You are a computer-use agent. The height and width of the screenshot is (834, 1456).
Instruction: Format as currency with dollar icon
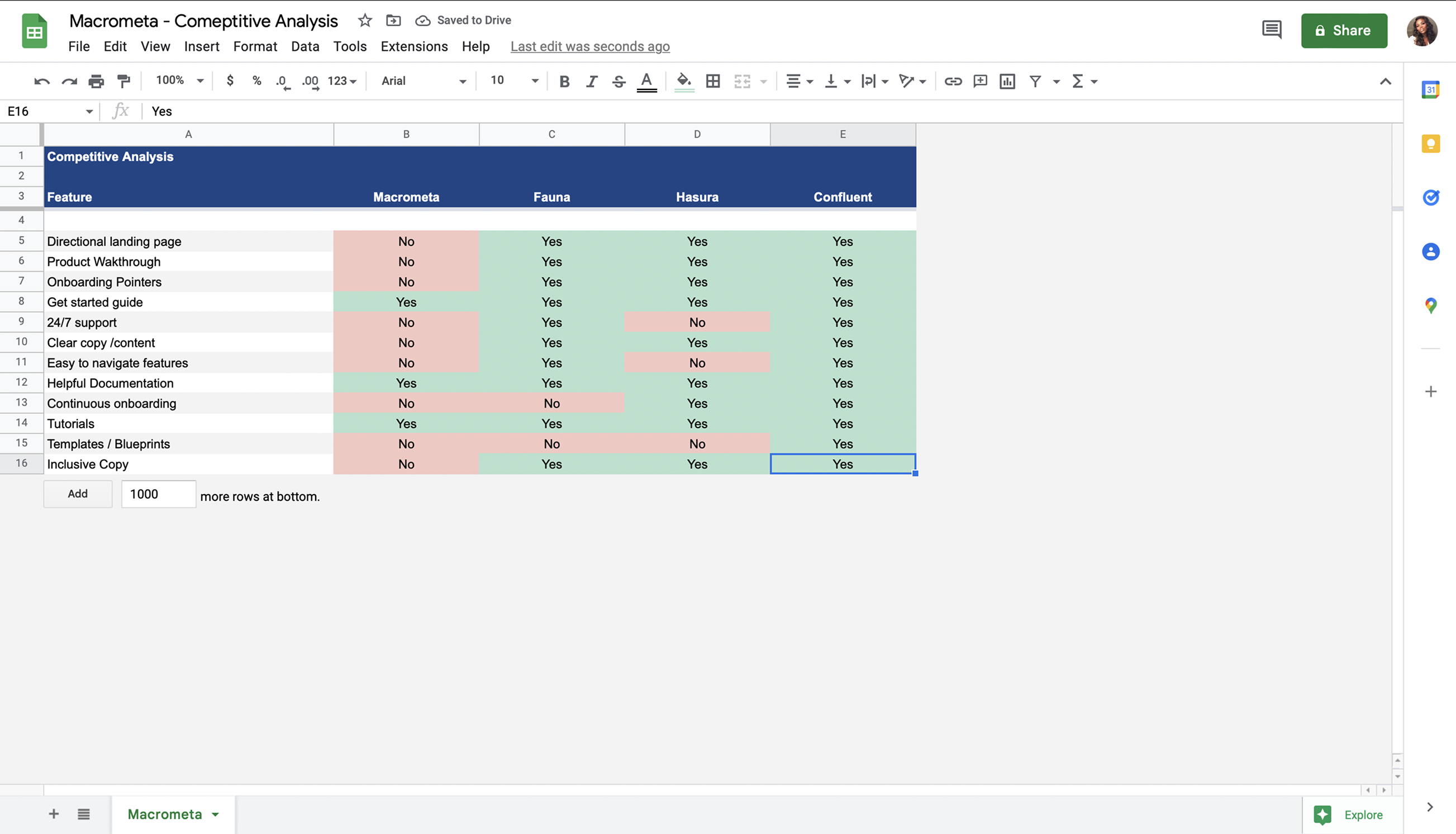[x=230, y=80]
